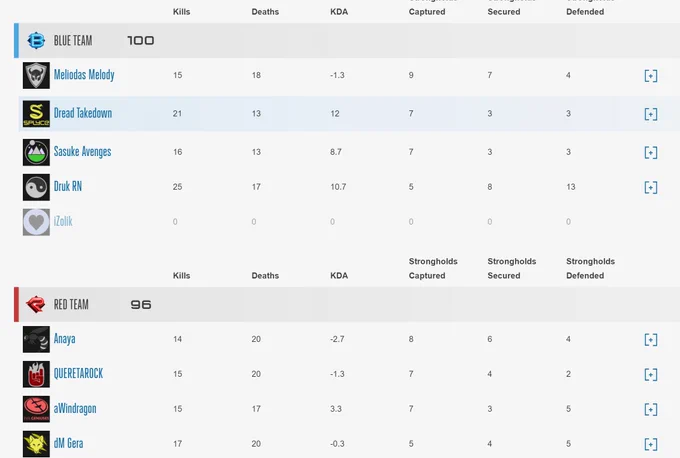Open the Druk RN player link
The image size is (680, 458).
click(x=68, y=186)
